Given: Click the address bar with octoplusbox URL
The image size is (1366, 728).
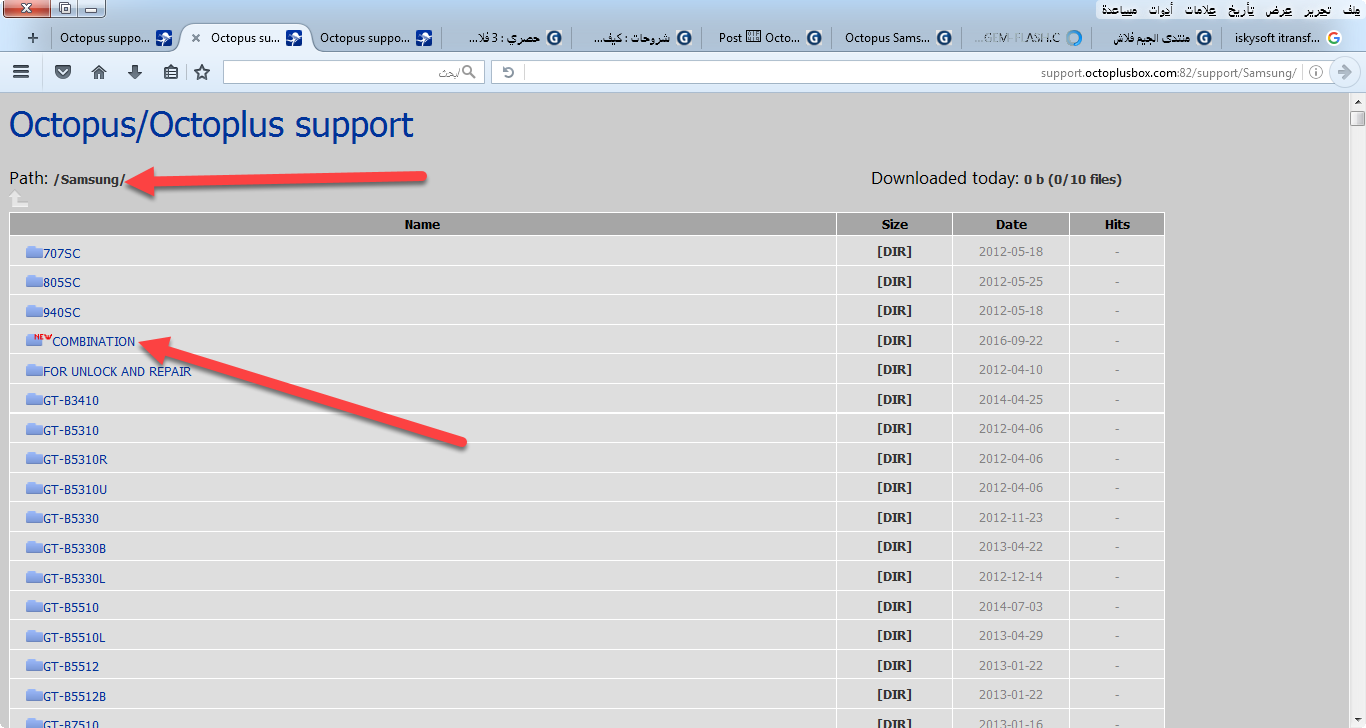Looking at the screenshot, I should click(x=910, y=72).
